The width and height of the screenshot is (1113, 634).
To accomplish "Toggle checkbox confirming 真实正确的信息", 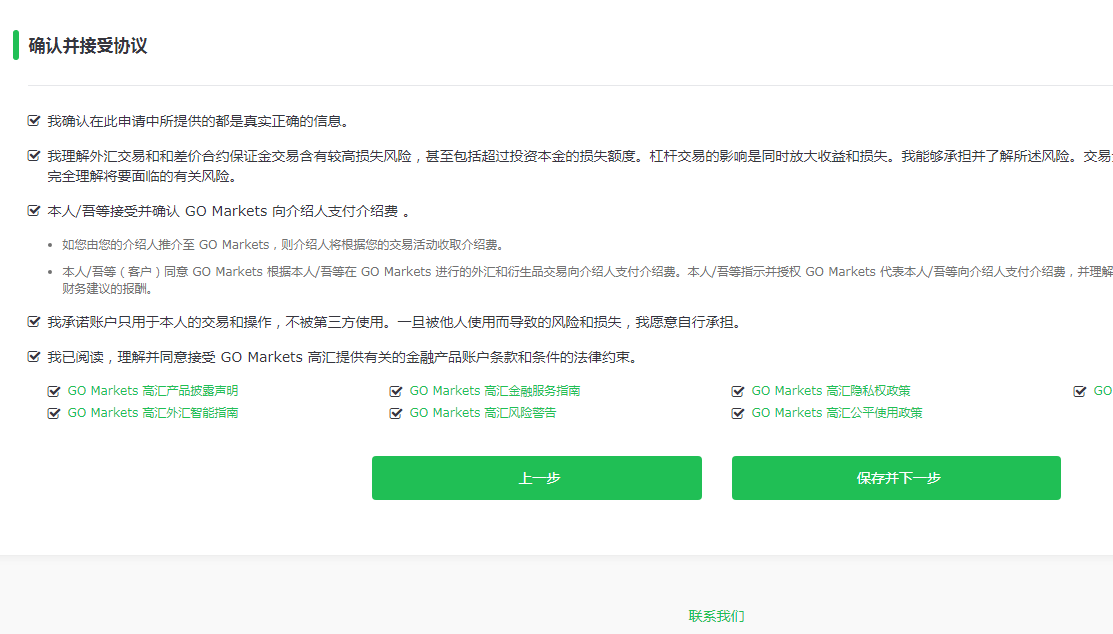I will pos(33,121).
